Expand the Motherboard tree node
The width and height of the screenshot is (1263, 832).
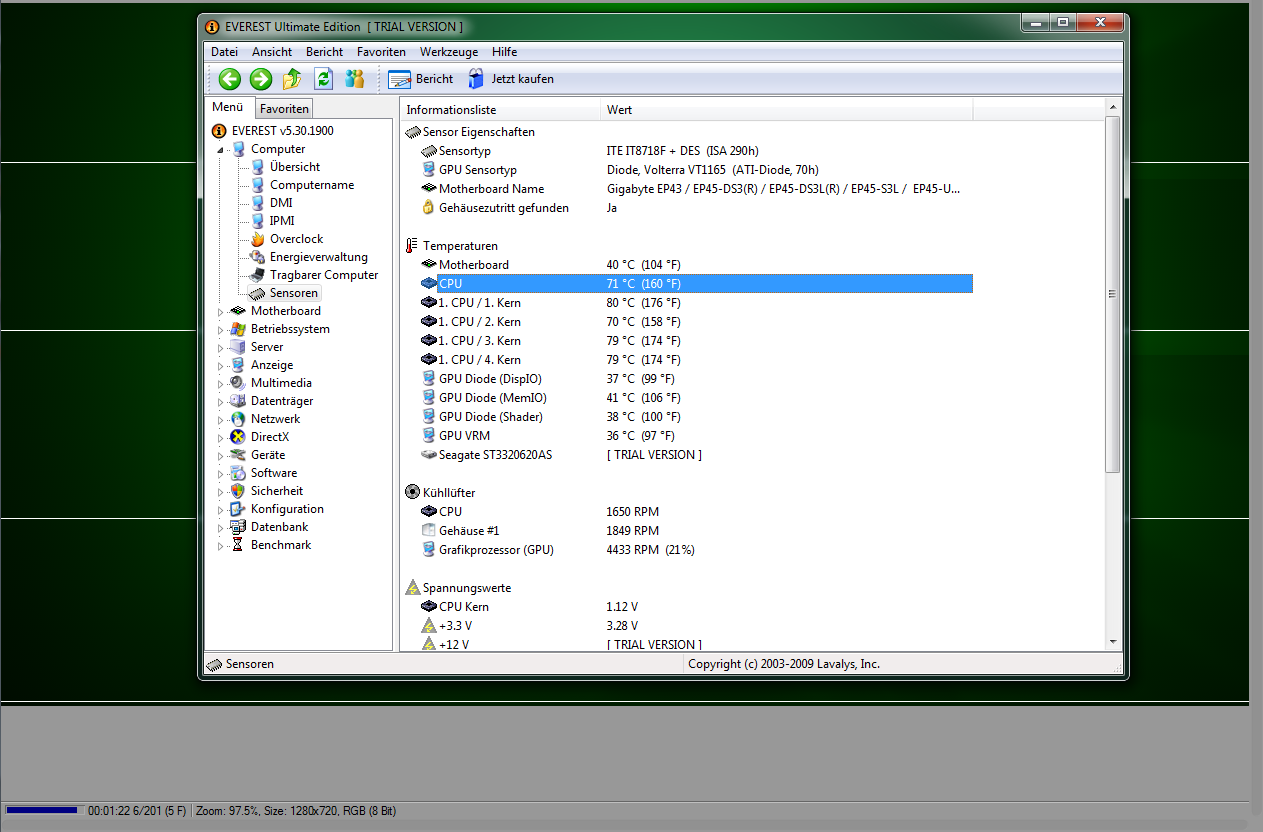click(221, 312)
